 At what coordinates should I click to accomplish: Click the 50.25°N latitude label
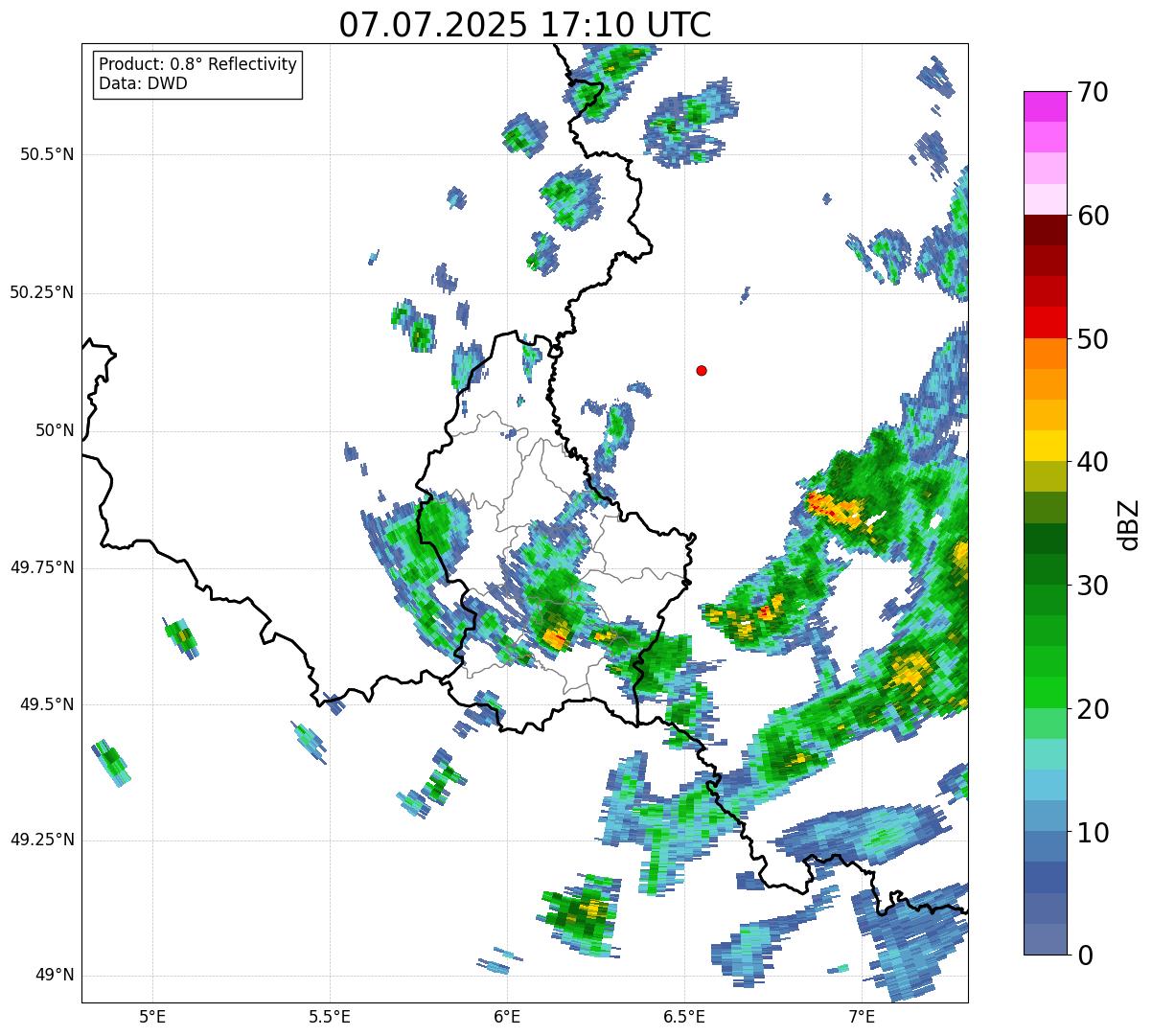tap(41, 292)
